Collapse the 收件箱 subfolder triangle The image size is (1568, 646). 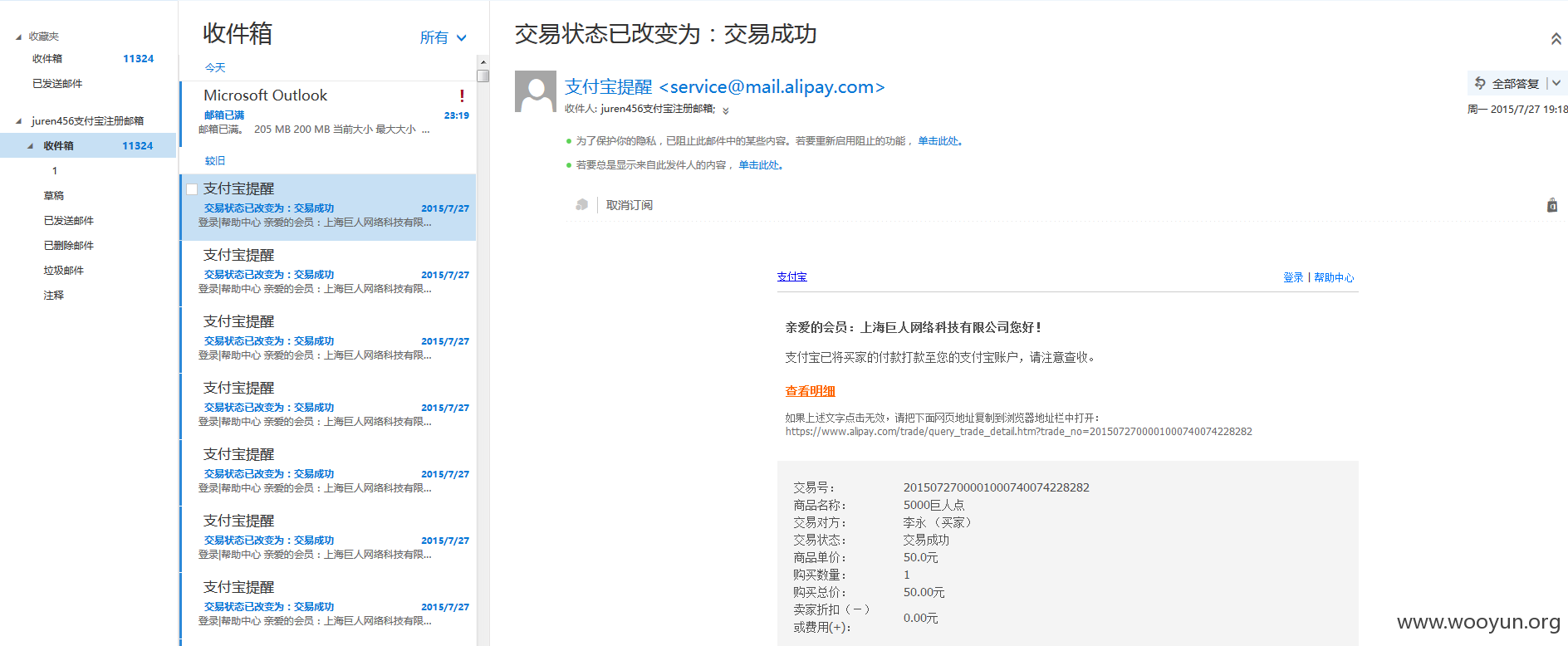coord(31,146)
